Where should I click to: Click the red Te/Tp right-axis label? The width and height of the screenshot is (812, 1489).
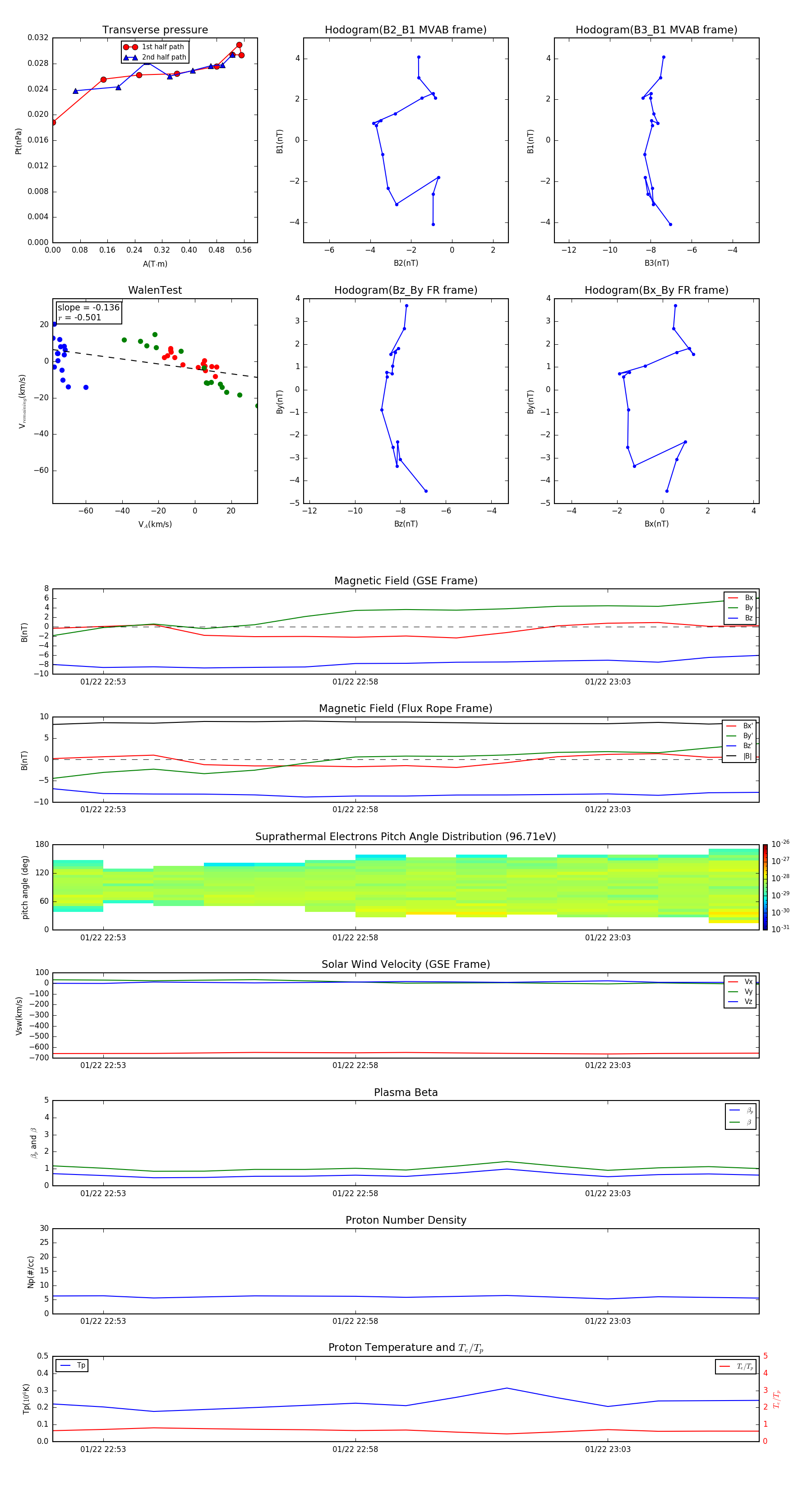pyautogui.click(x=777, y=1399)
